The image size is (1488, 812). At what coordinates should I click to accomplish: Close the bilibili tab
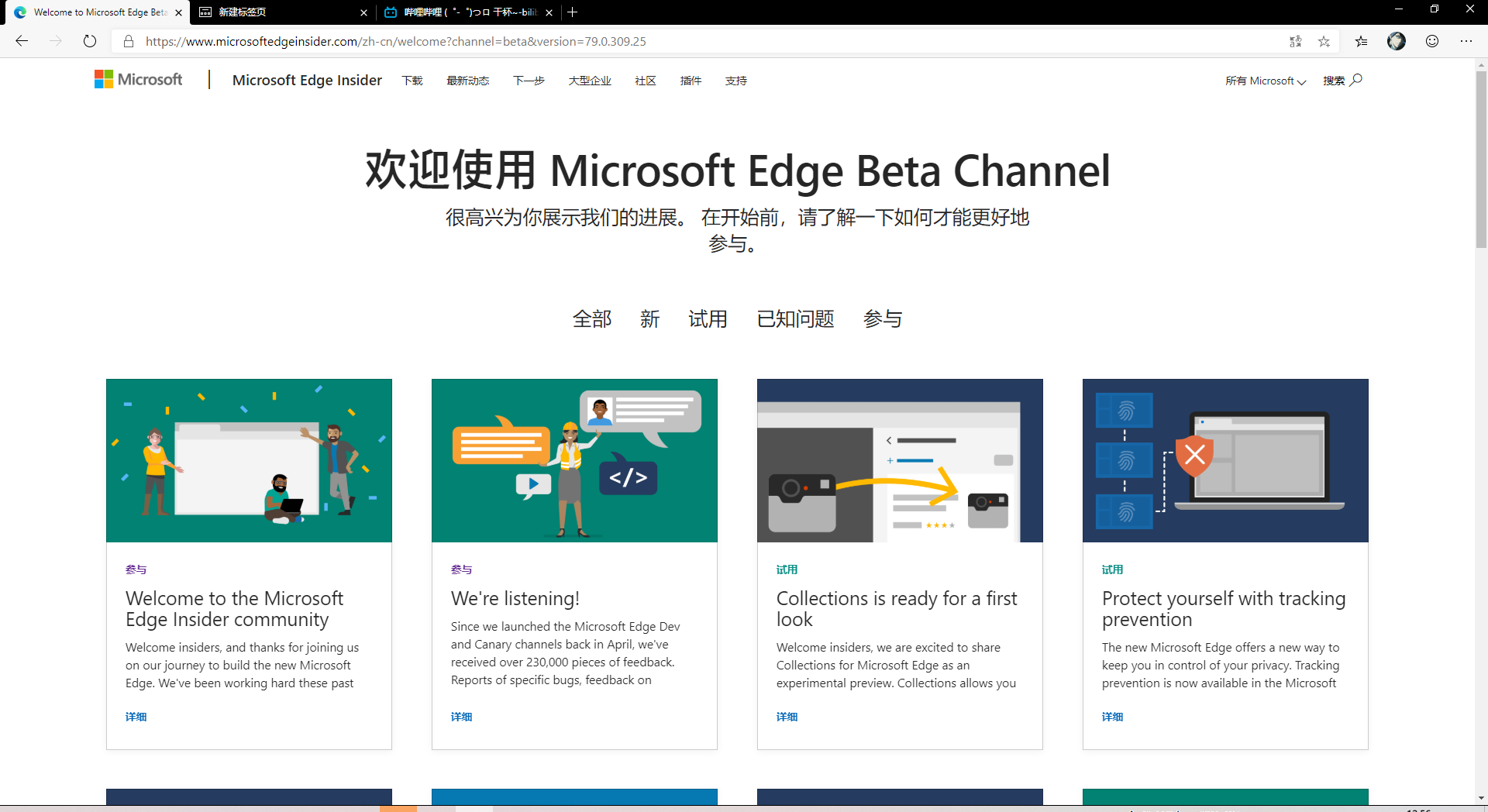pos(549,12)
